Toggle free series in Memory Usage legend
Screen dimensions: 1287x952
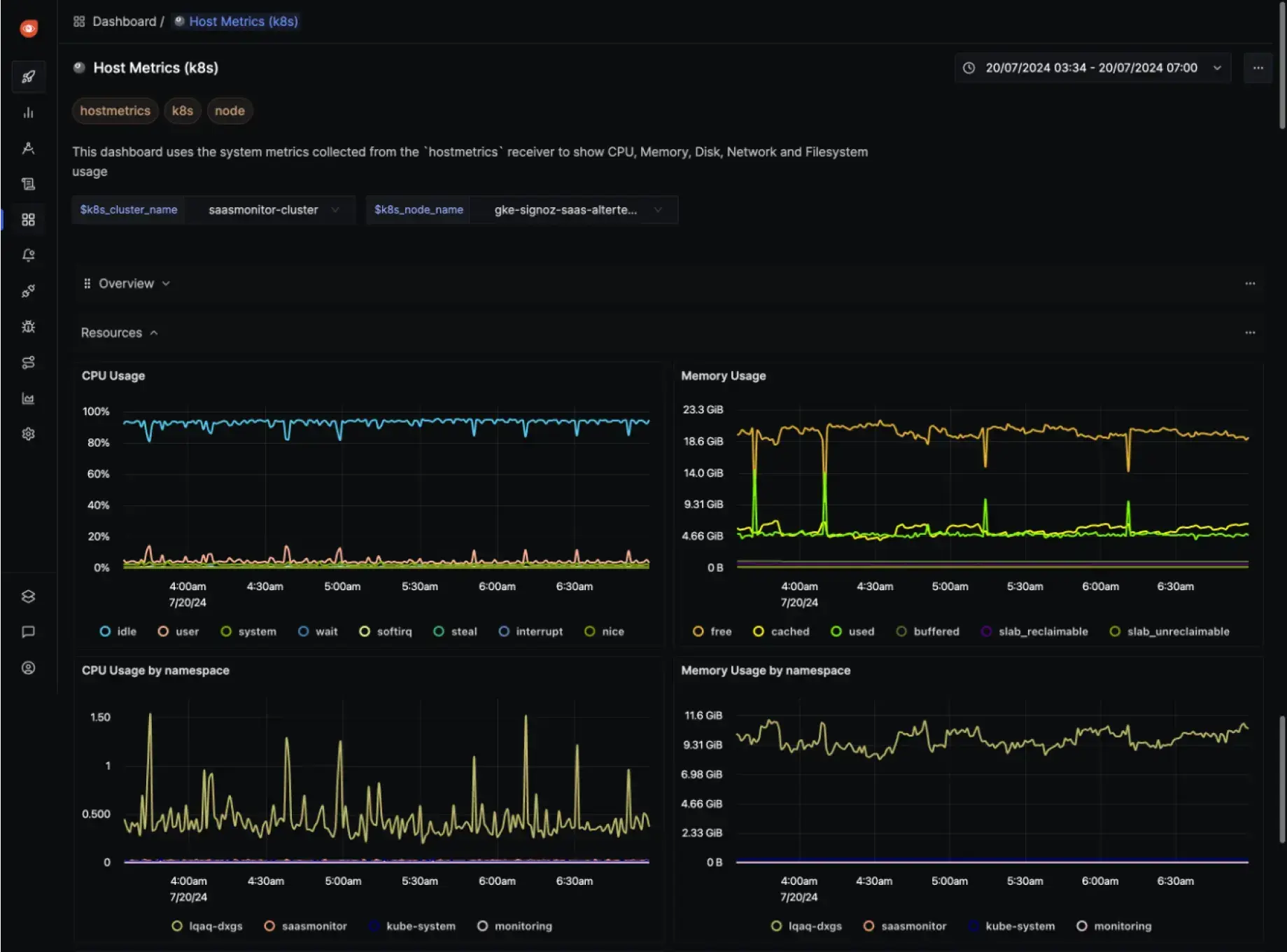712,631
